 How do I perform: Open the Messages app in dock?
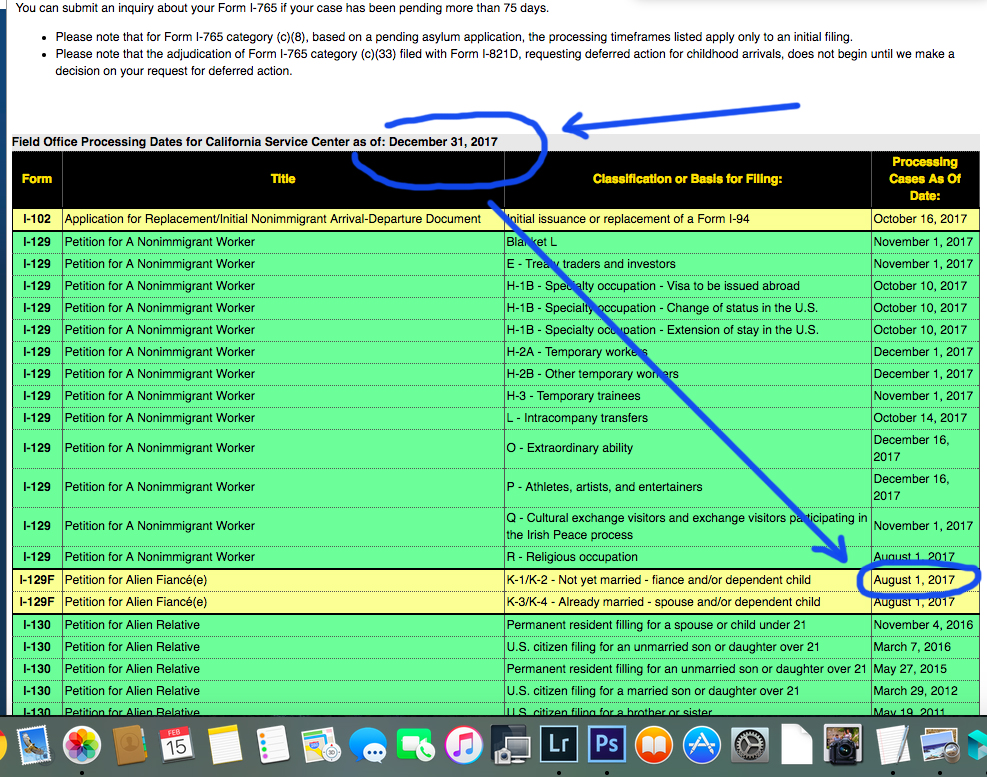tap(368, 745)
